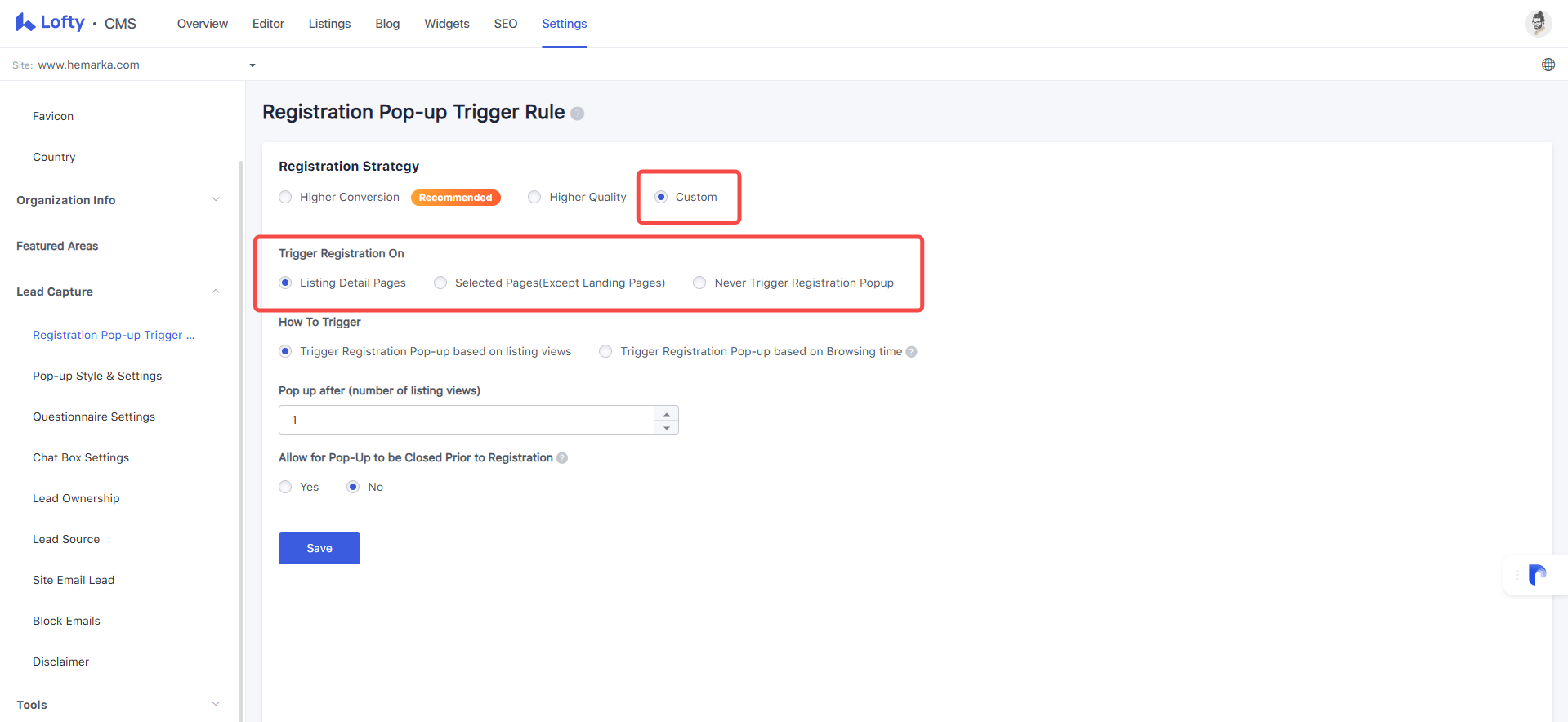Choose Never Trigger Registration Popup
This screenshot has width=1568, height=722.
[699, 283]
